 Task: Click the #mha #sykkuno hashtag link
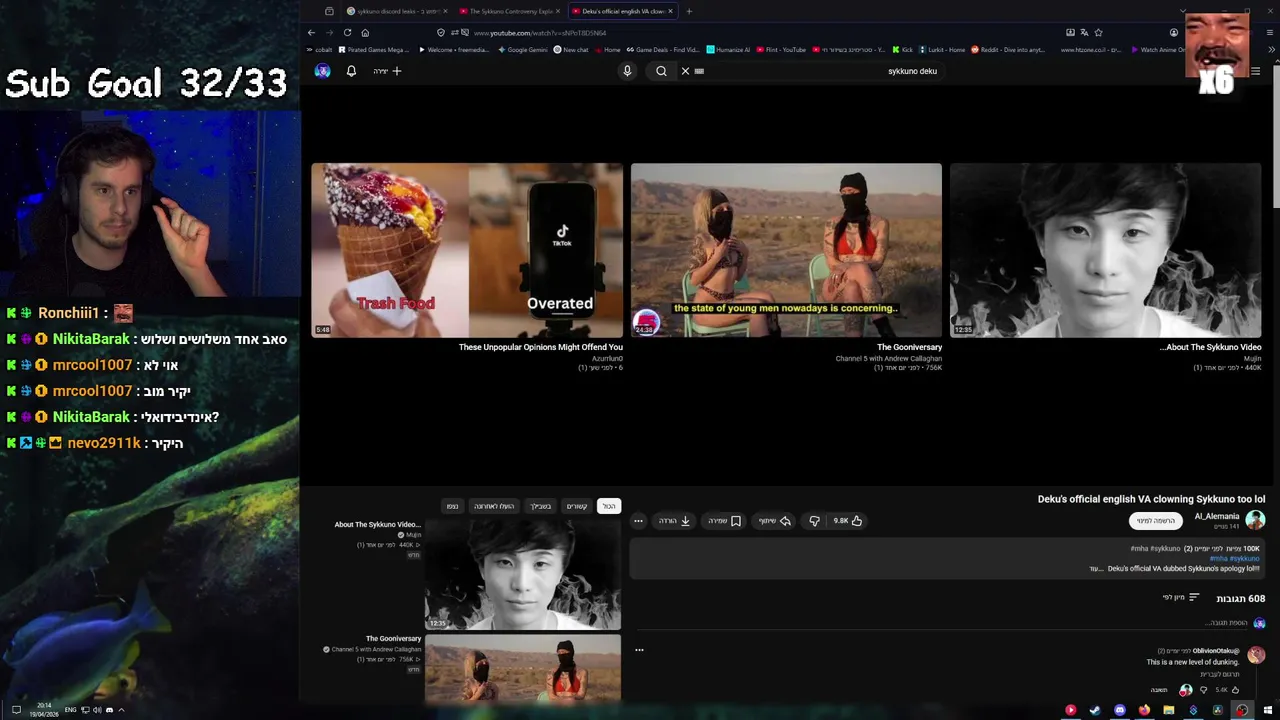1235,559
